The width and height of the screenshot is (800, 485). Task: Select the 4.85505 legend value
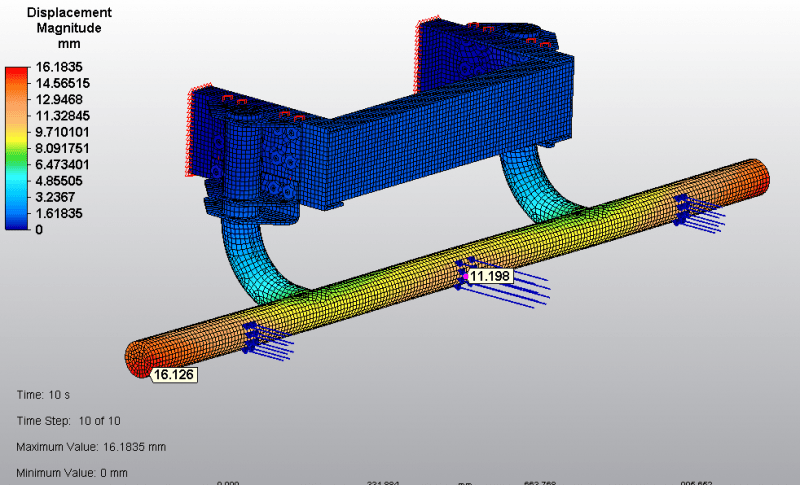(59, 181)
